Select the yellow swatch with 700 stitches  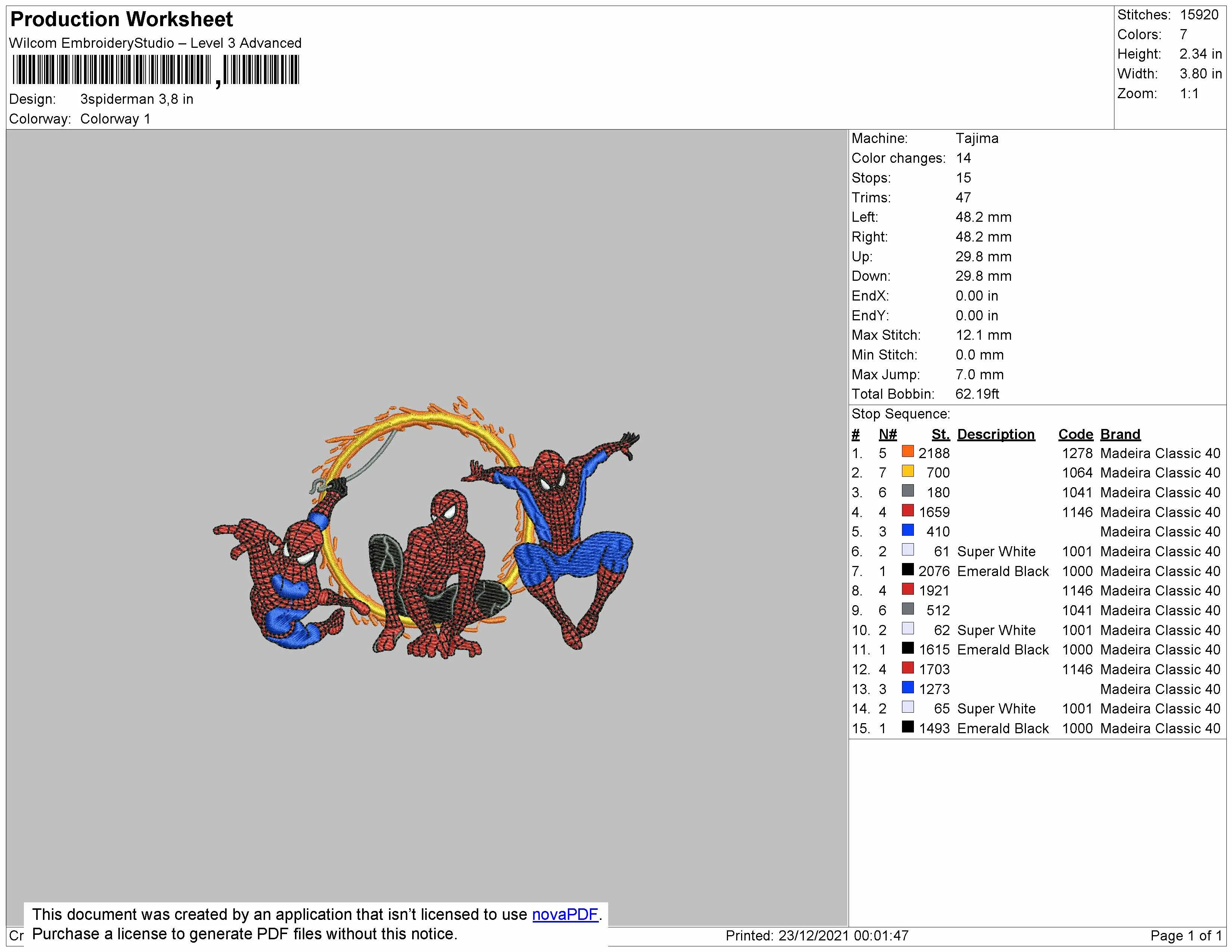(908, 471)
